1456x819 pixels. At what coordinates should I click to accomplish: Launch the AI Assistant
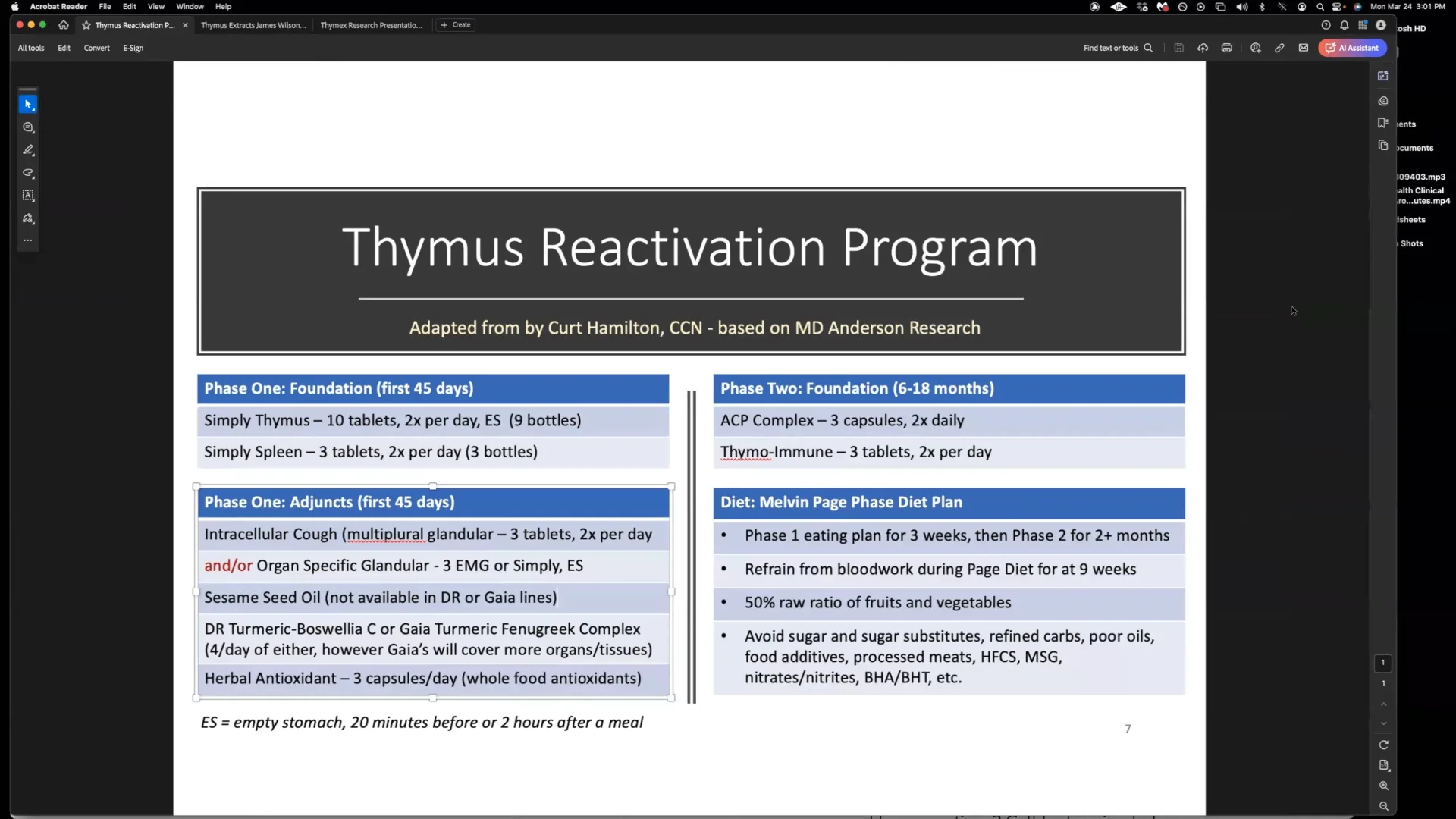1352,48
